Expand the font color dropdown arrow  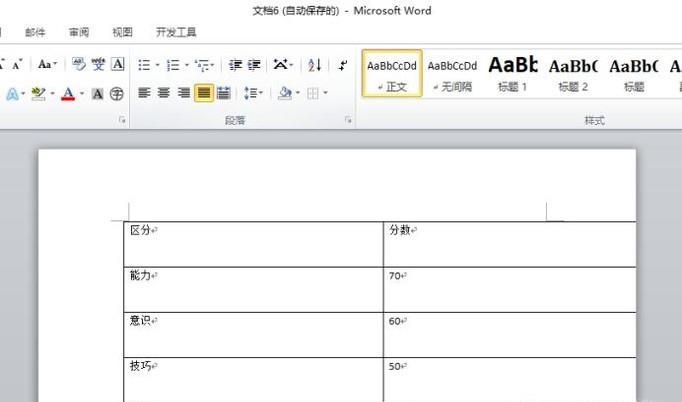point(81,93)
